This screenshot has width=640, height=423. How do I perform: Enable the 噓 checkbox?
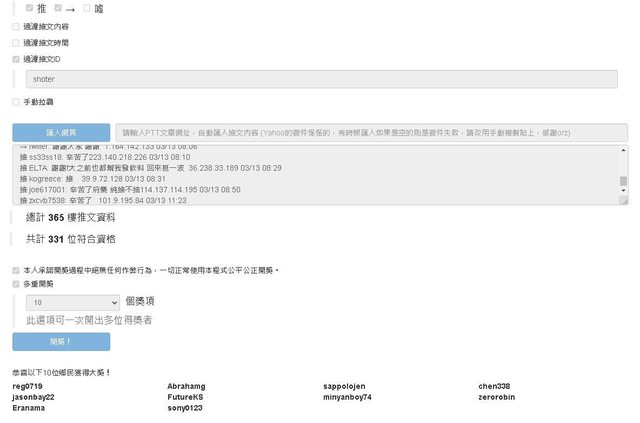pos(87,8)
